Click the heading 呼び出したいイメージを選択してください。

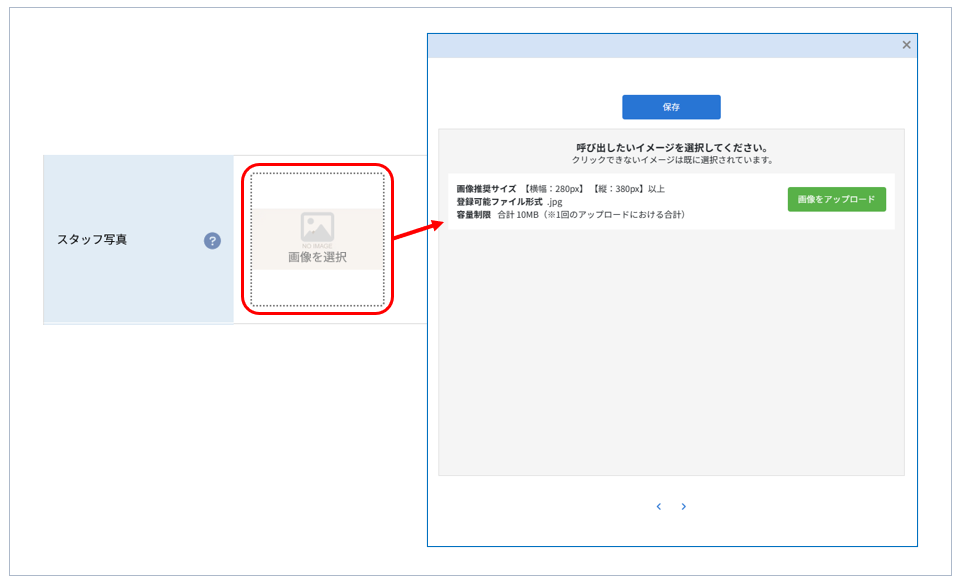[672, 148]
